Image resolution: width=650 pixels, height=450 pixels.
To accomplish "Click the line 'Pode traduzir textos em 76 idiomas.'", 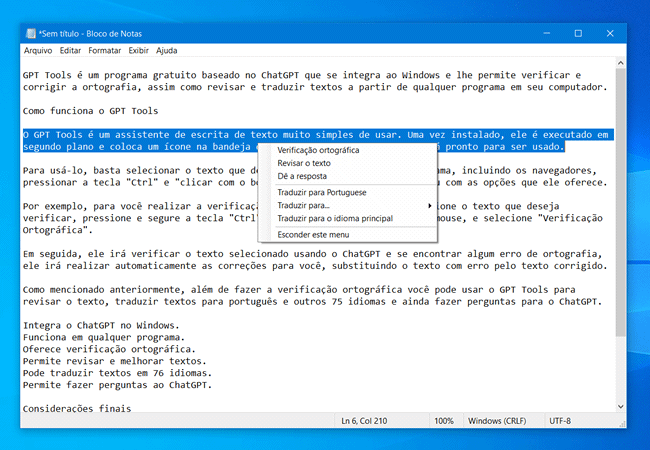I will coord(117,373).
